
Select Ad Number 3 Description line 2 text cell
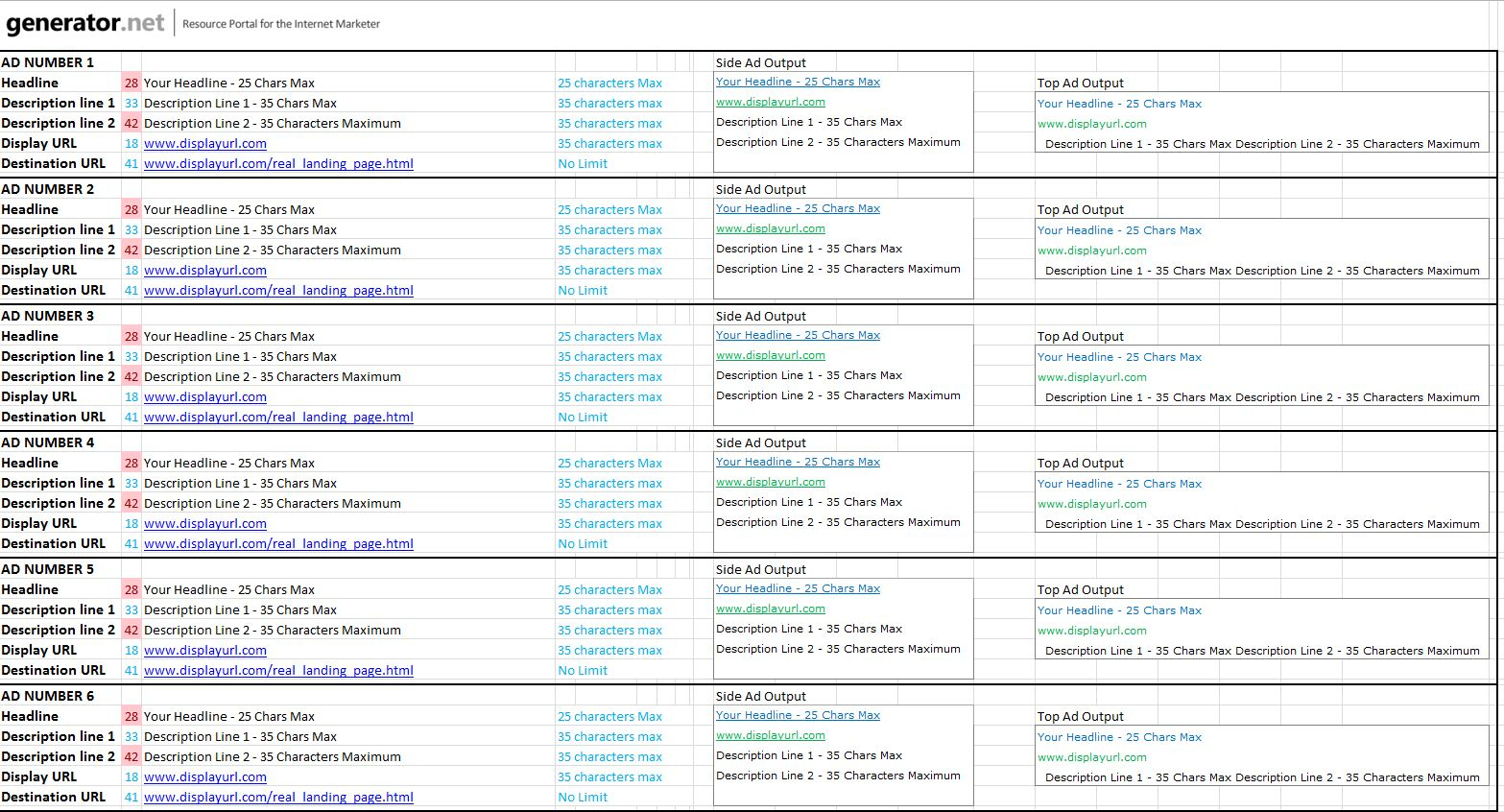pyautogui.click(x=272, y=376)
